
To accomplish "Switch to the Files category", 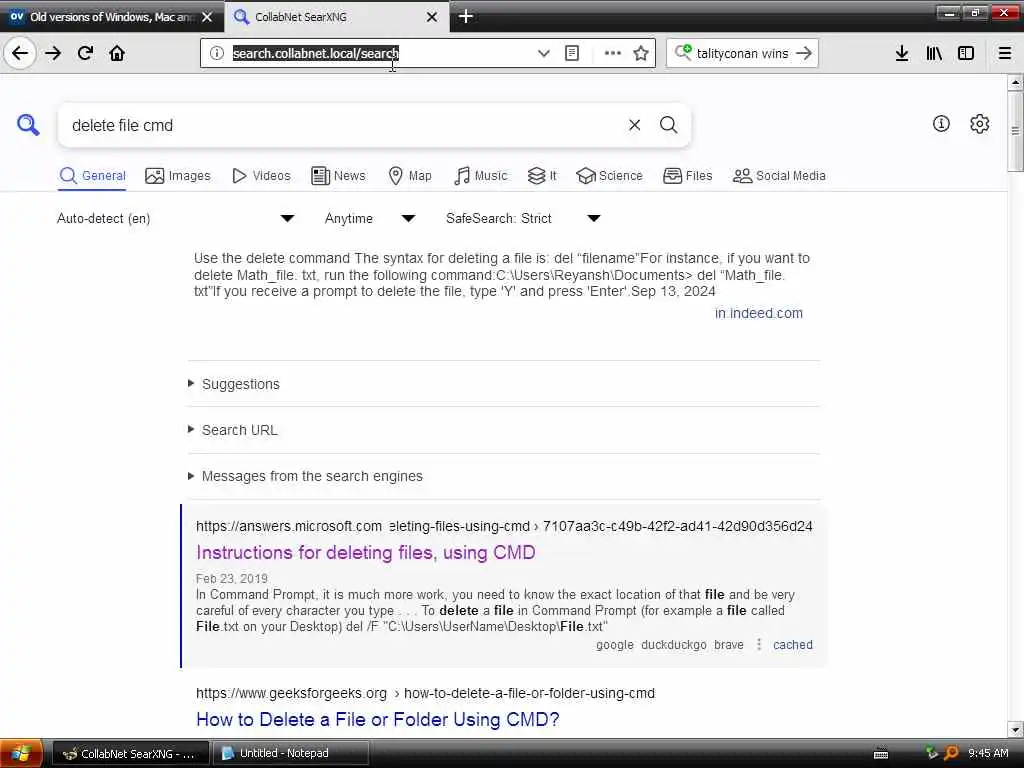I will 688,176.
